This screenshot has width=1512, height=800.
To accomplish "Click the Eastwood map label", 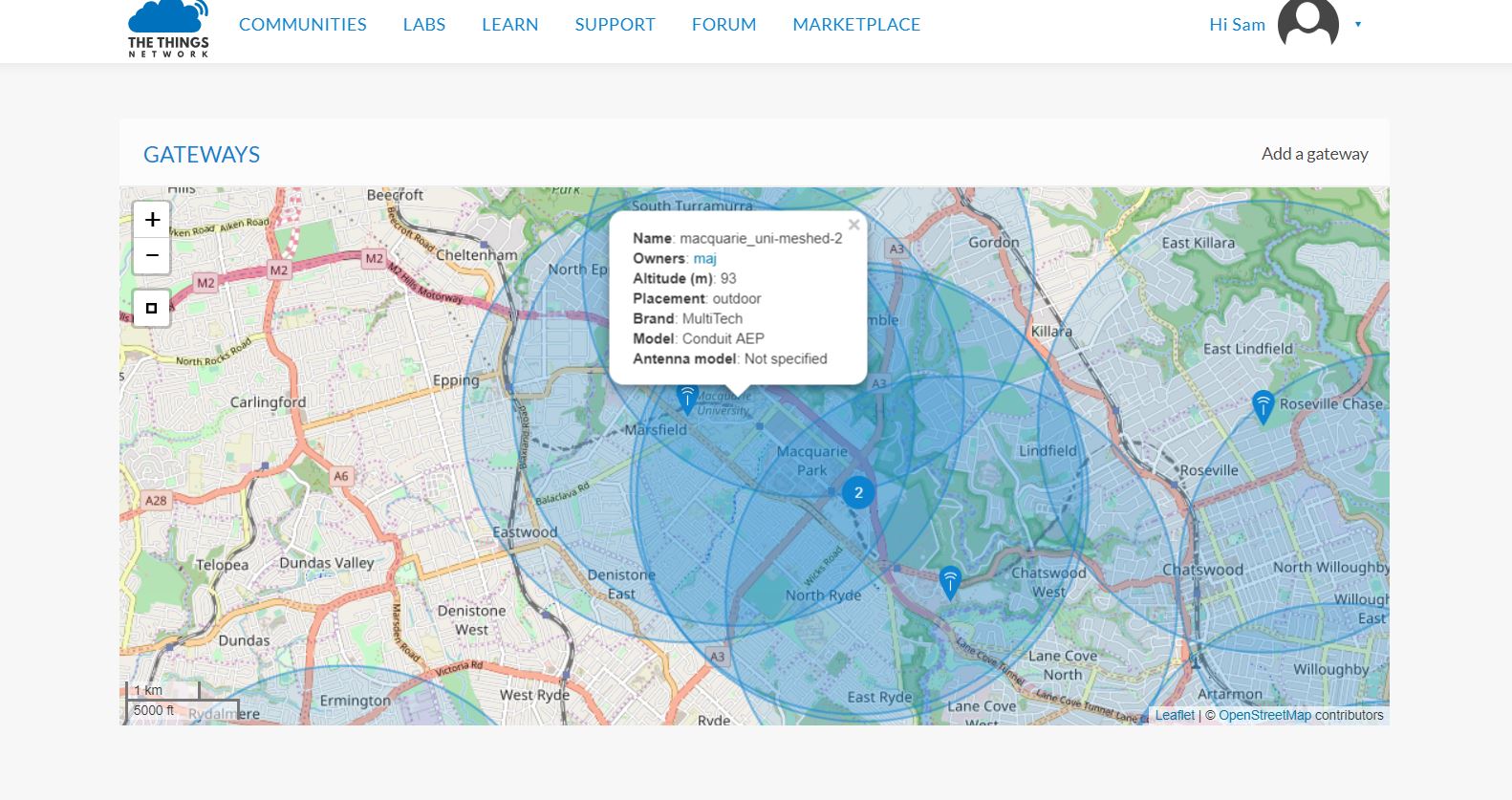I will (525, 532).
